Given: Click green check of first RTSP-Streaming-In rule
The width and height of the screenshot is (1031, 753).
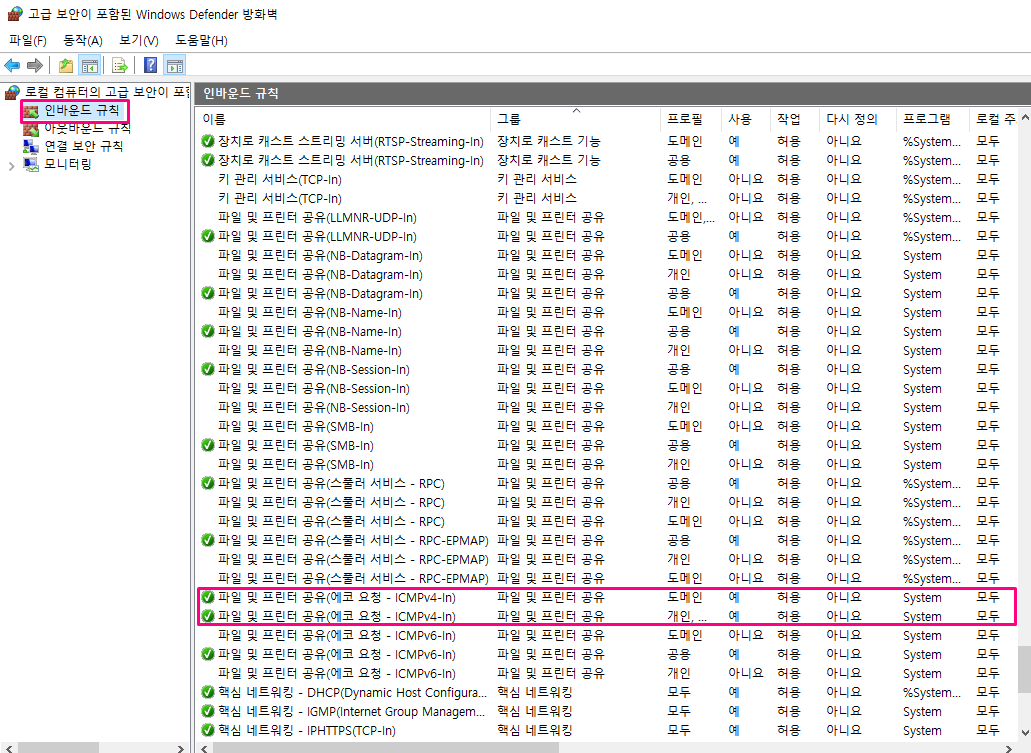Looking at the screenshot, I should (x=208, y=141).
